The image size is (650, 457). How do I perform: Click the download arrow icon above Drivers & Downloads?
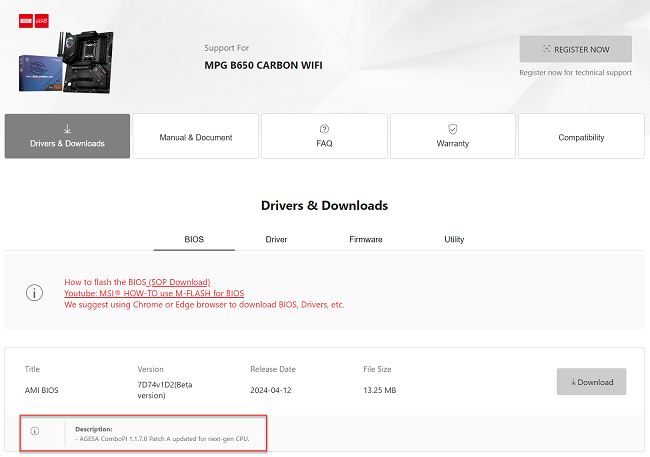tap(67, 128)
